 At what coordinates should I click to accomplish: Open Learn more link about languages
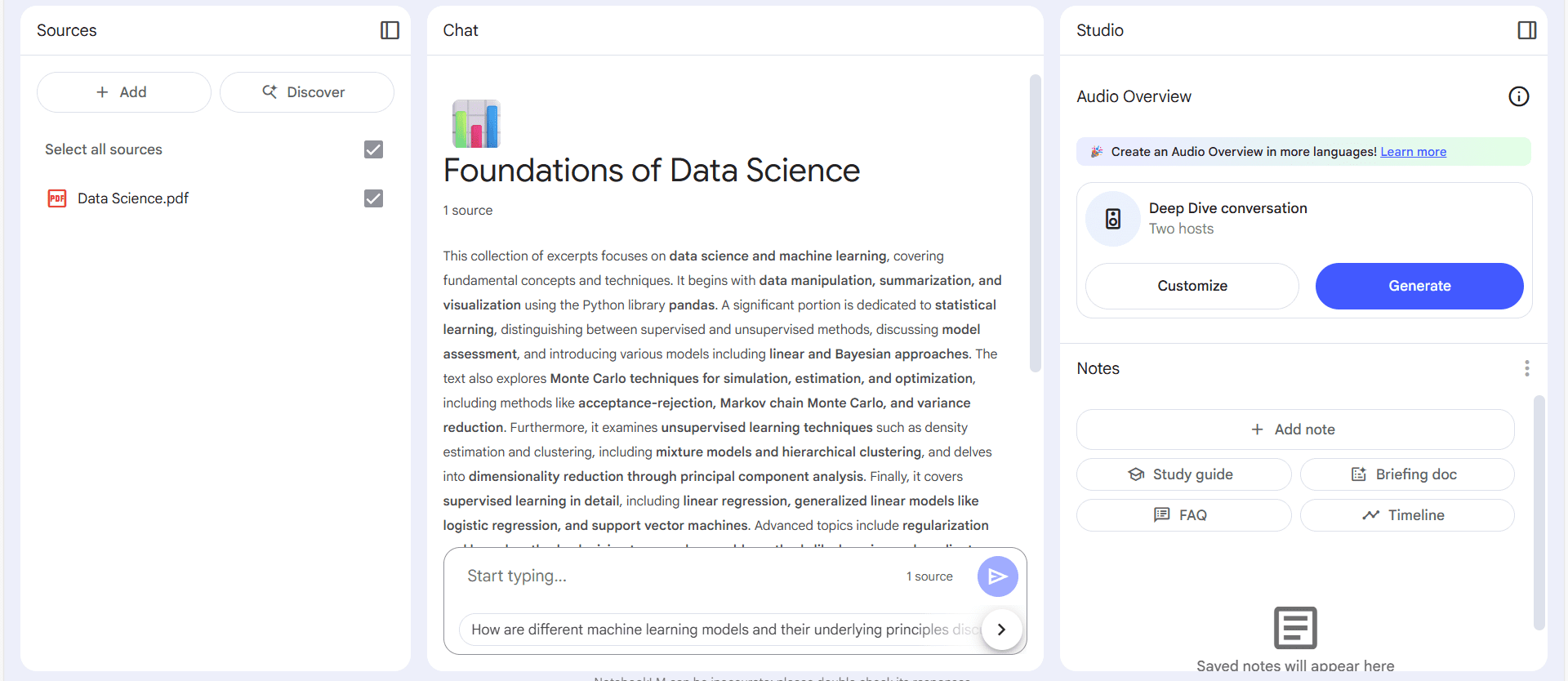coord(1413,152)
